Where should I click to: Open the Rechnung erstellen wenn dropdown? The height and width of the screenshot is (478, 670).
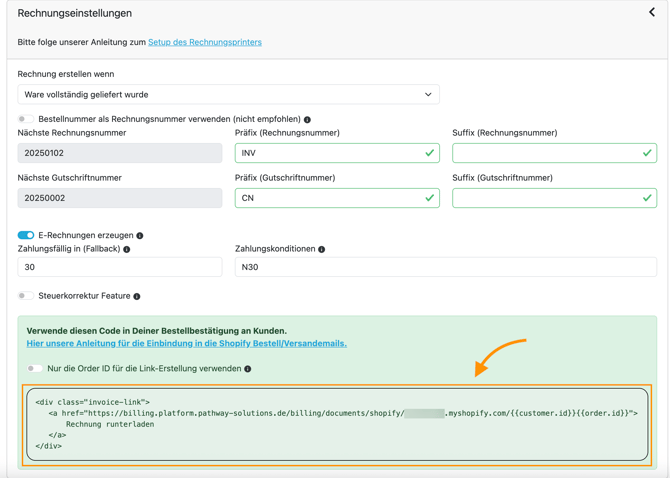(228, 95)
